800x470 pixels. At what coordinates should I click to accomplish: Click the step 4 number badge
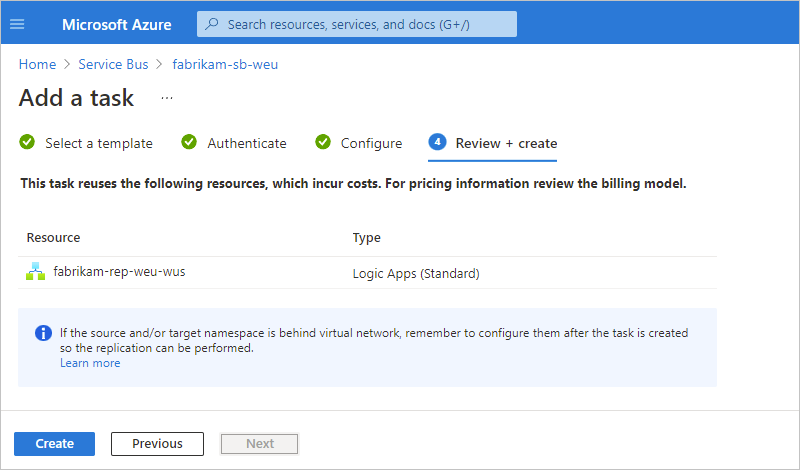(x=437, y=143)
